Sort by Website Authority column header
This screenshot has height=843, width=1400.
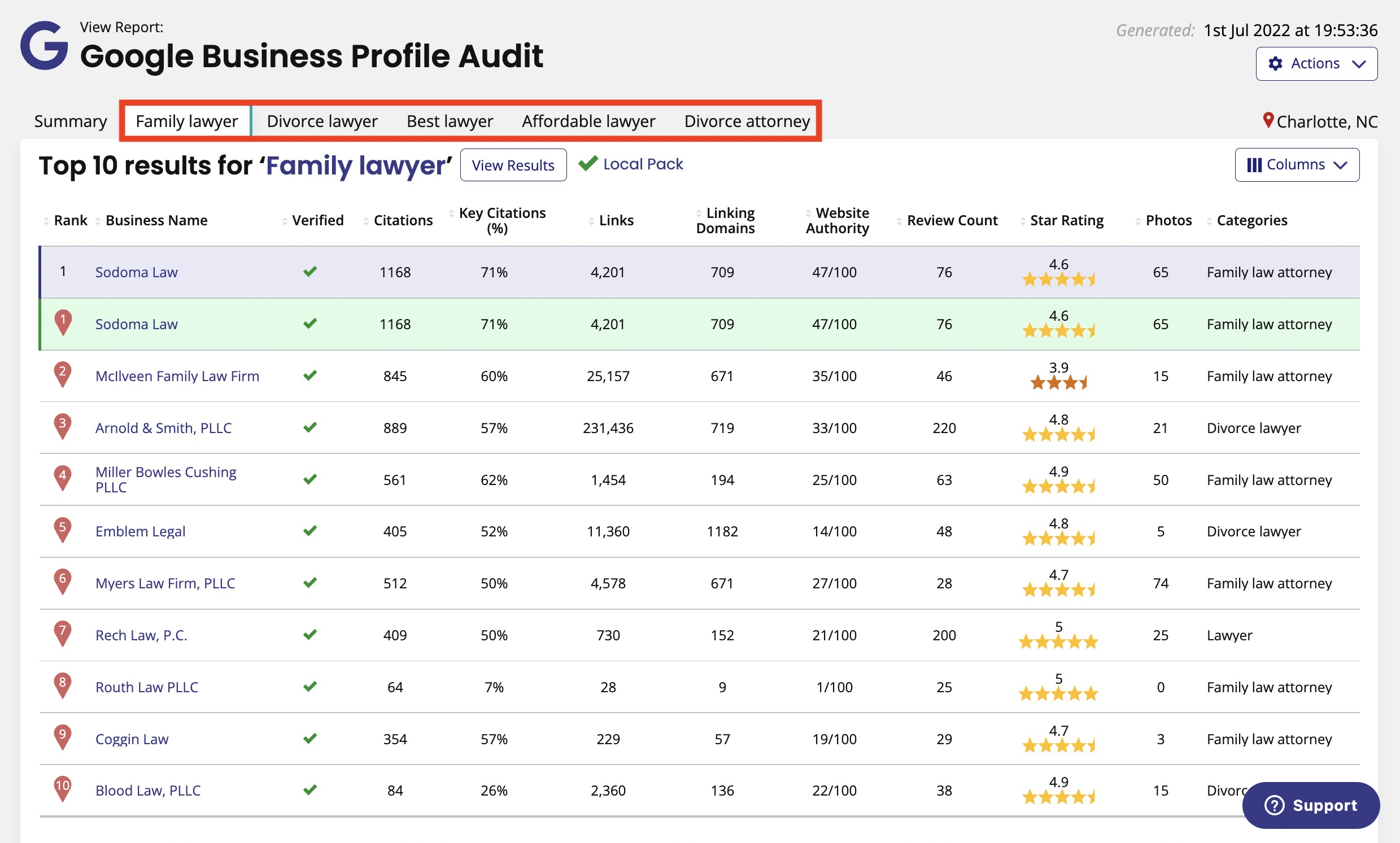pyautogui.click(x=837, y=220)
